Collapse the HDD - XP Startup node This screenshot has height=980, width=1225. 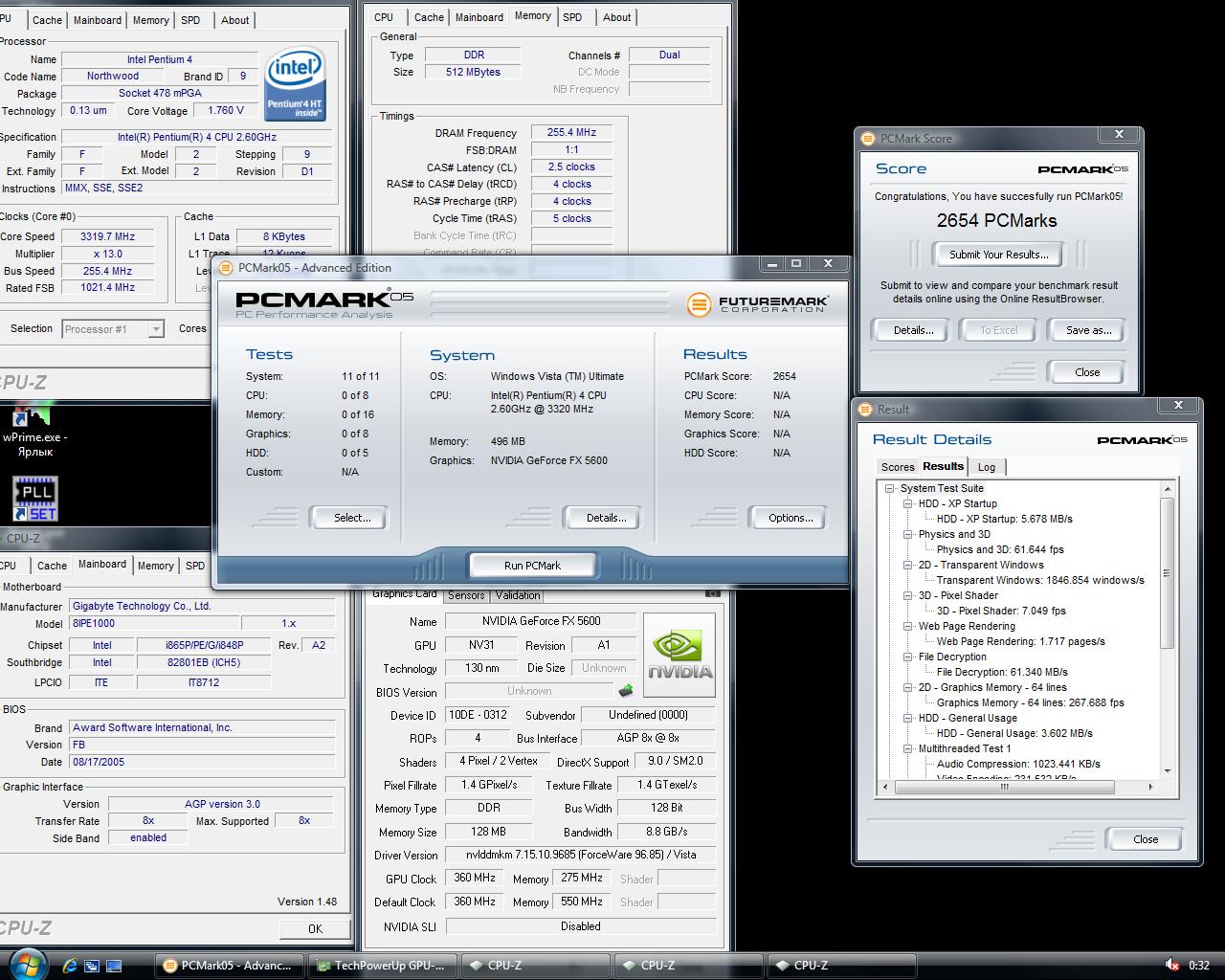point(907,503)
